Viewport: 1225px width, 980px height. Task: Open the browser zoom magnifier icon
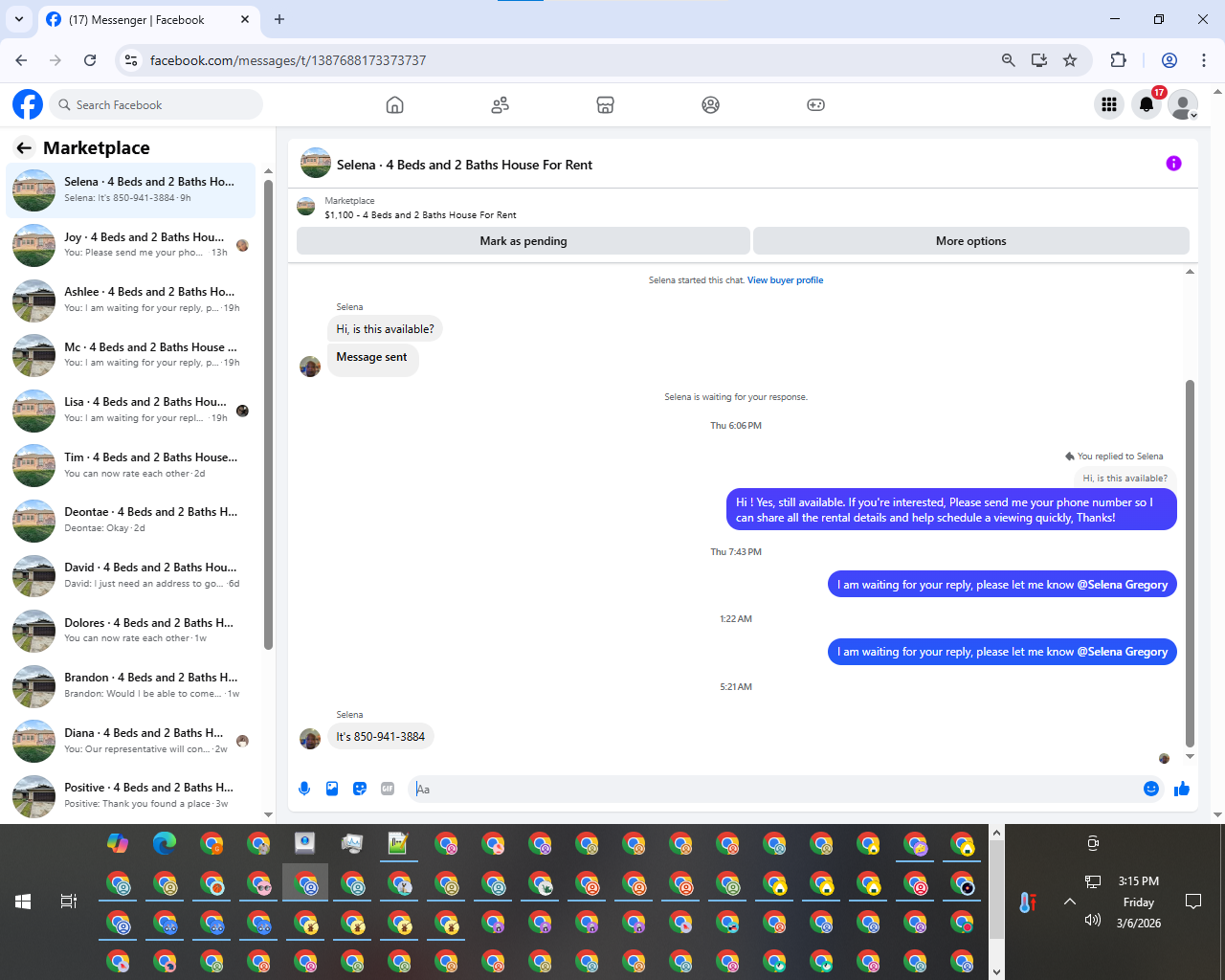[1008, 60]
